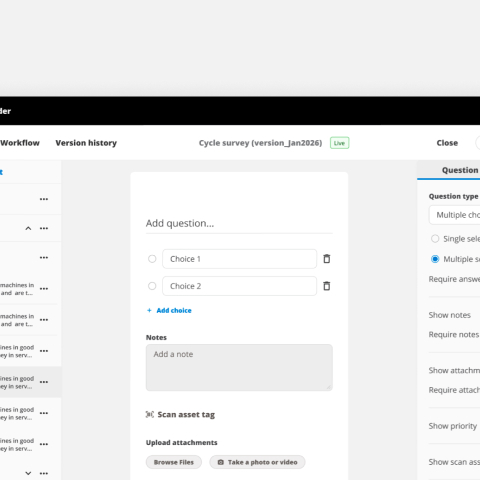
Task: Delete Choice 2 with its trash icon
Action: tap(327, 286)
